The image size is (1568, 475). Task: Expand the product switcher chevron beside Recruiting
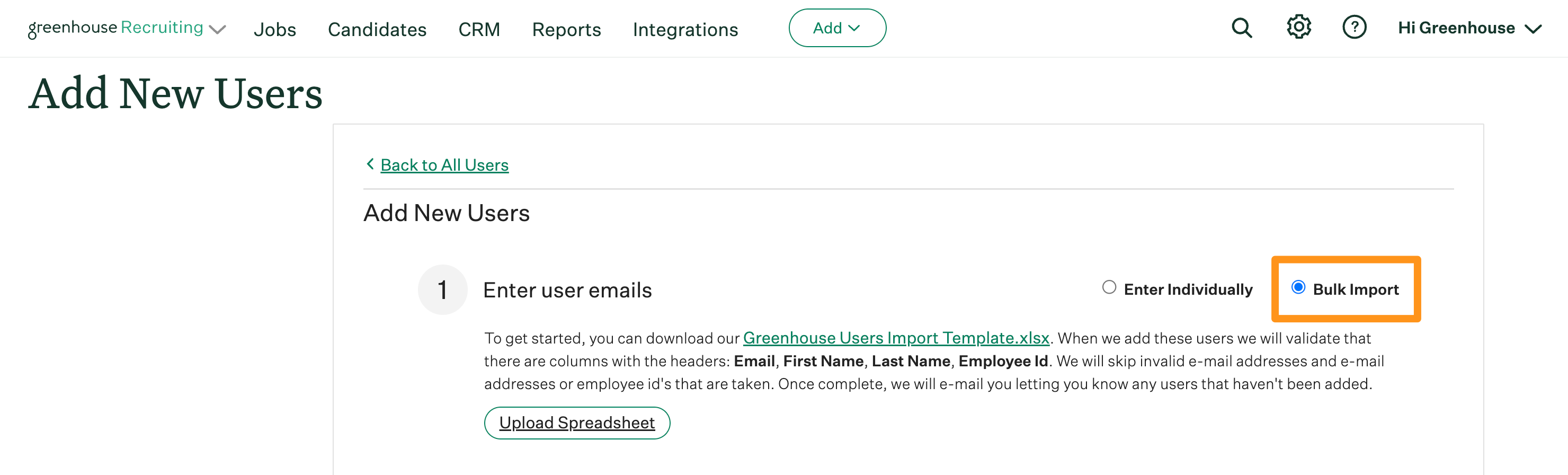pyautogui.click(x=217, y=29)
